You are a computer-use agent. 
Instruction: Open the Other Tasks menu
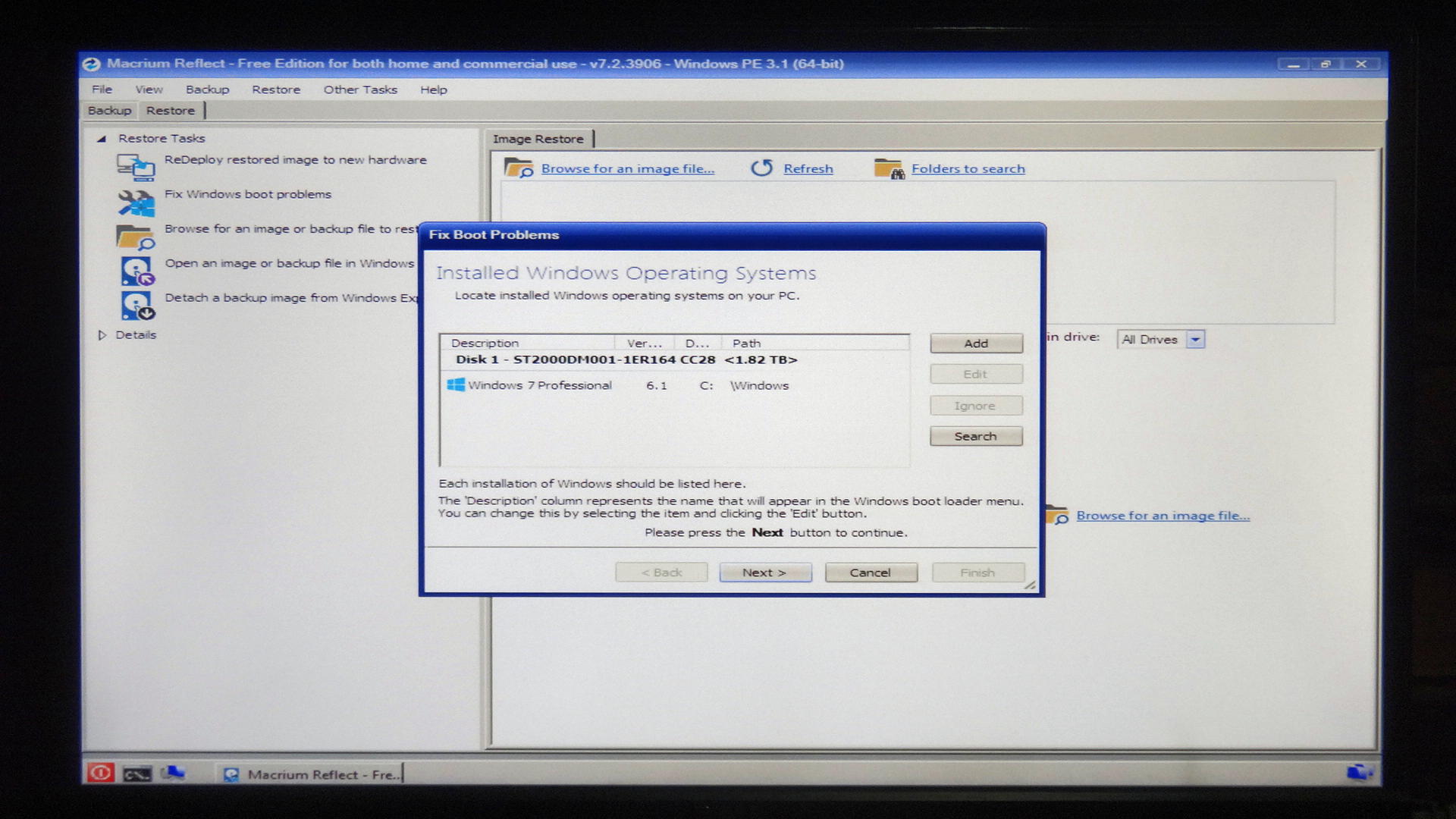tap(360, 89)
